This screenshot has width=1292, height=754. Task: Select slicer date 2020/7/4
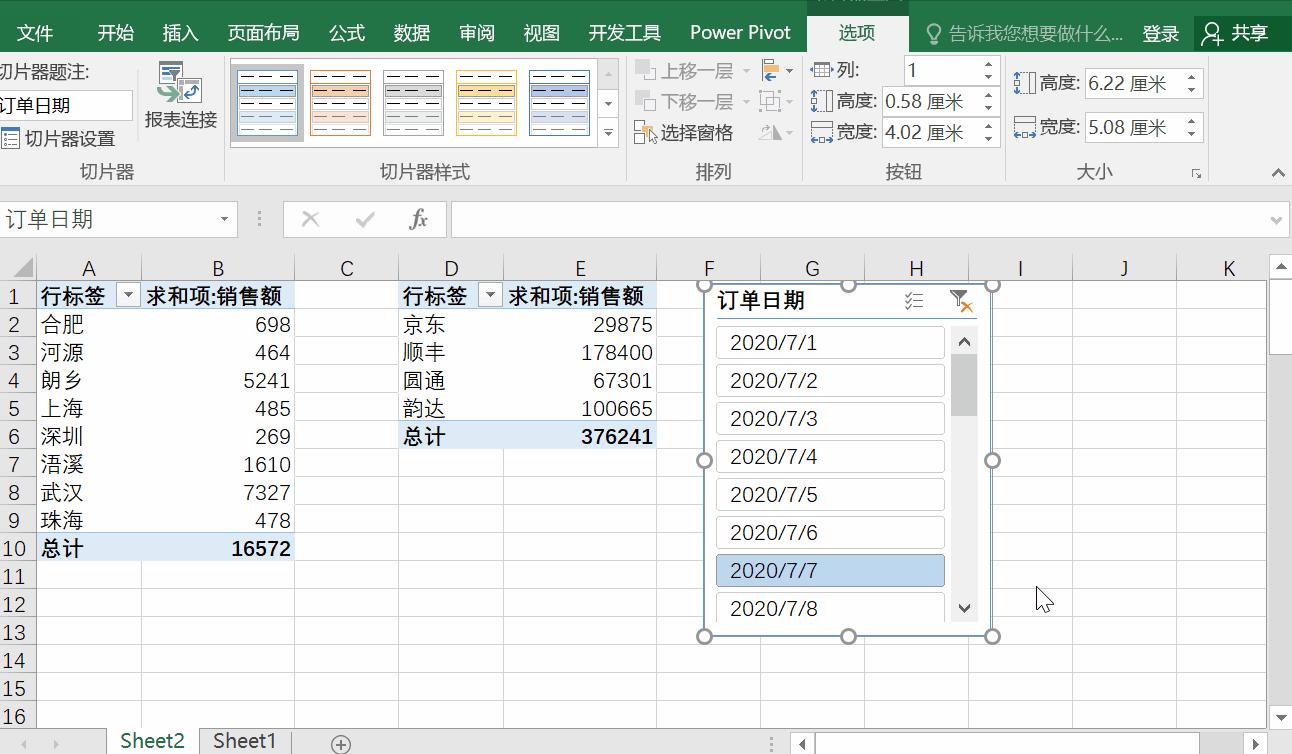coord(830,457)
